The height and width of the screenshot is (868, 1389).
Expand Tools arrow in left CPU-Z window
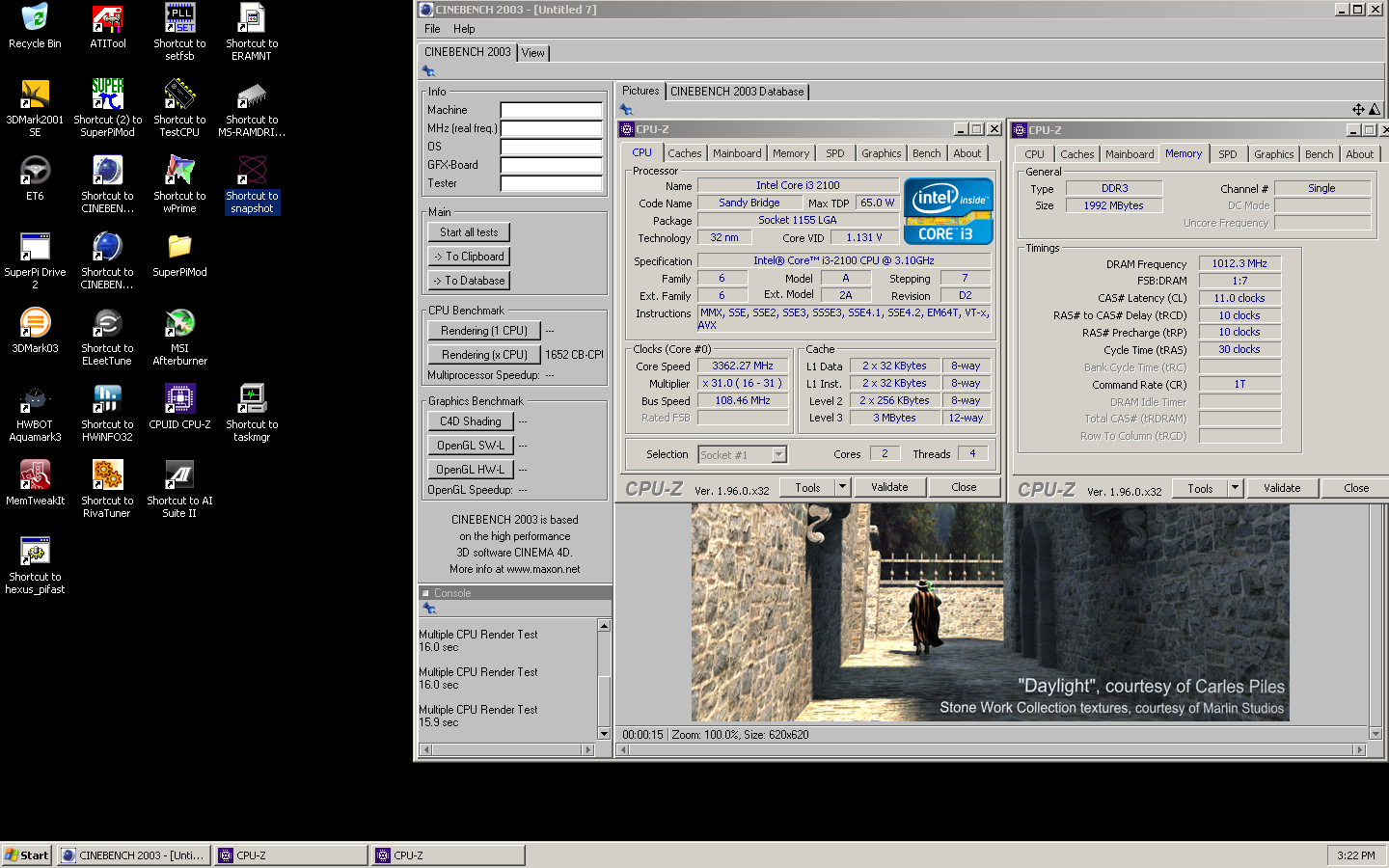pos(842,487)
